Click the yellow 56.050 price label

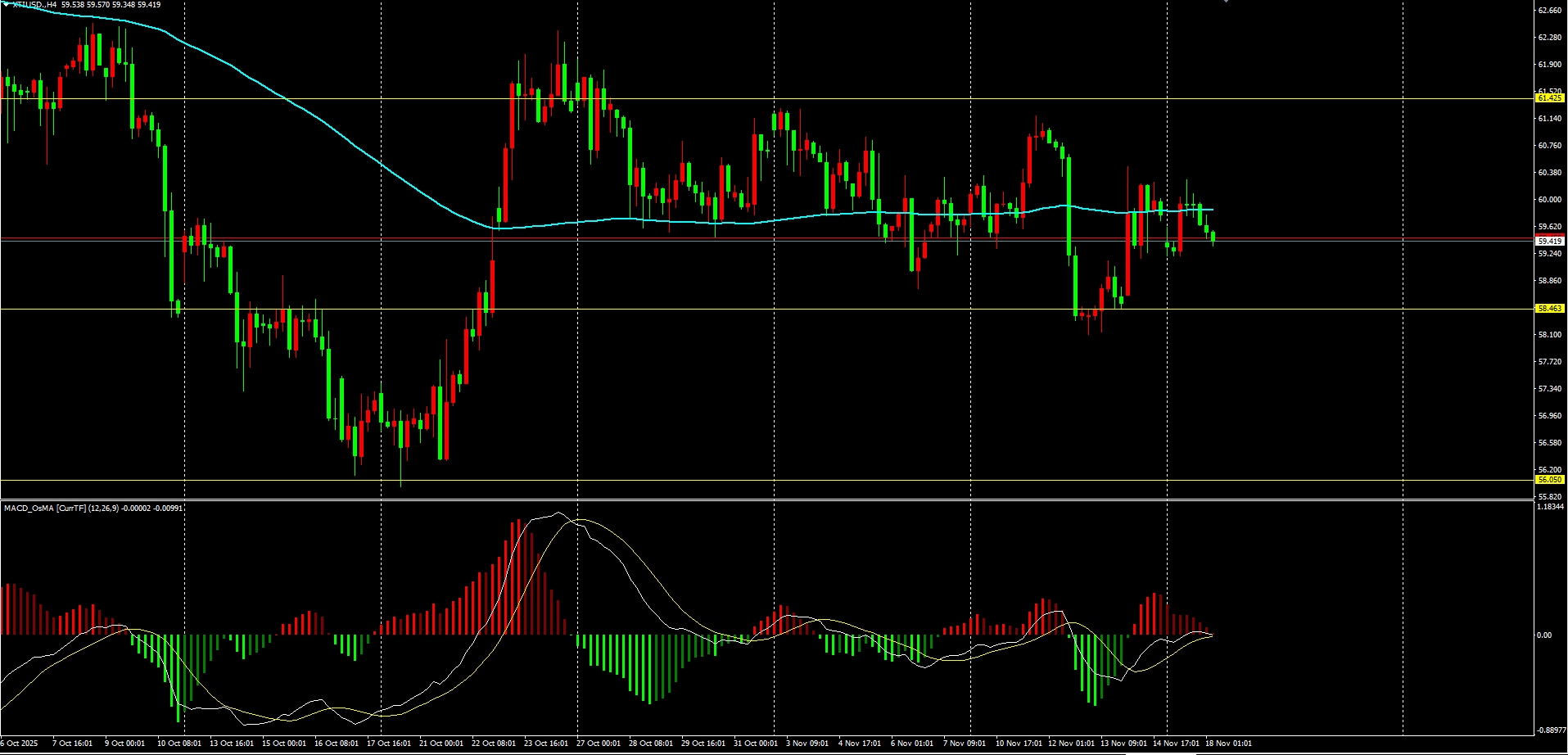1549,480
